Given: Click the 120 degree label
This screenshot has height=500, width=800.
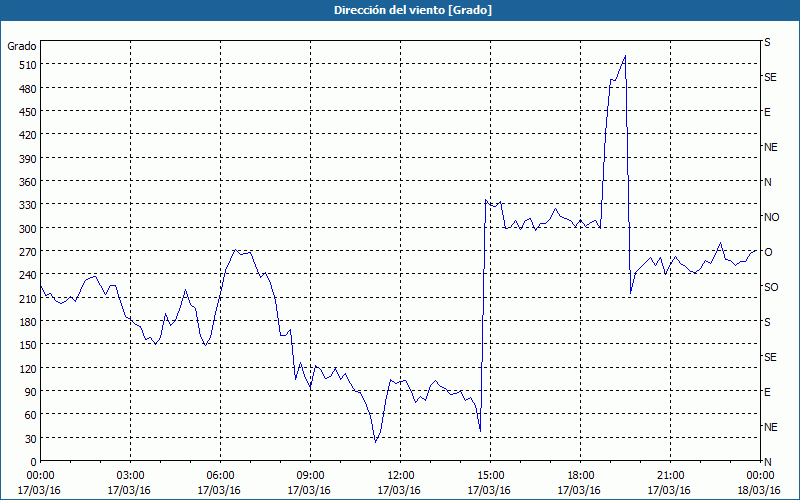Looking at the screenshot, I should point(27,368).
